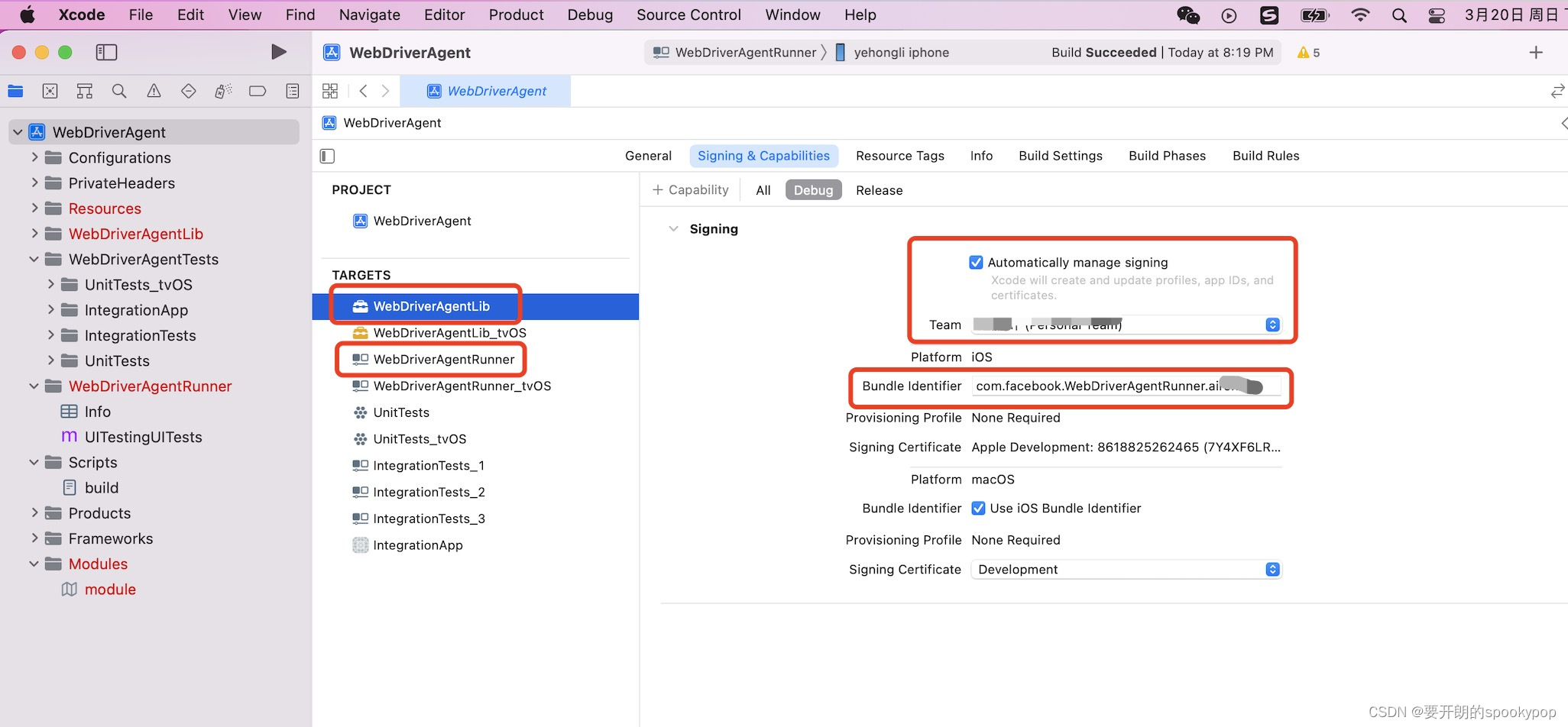Add a Capability
This screenshot has height=727, width=1568.
pyautogui.click(x=690, y=189)
